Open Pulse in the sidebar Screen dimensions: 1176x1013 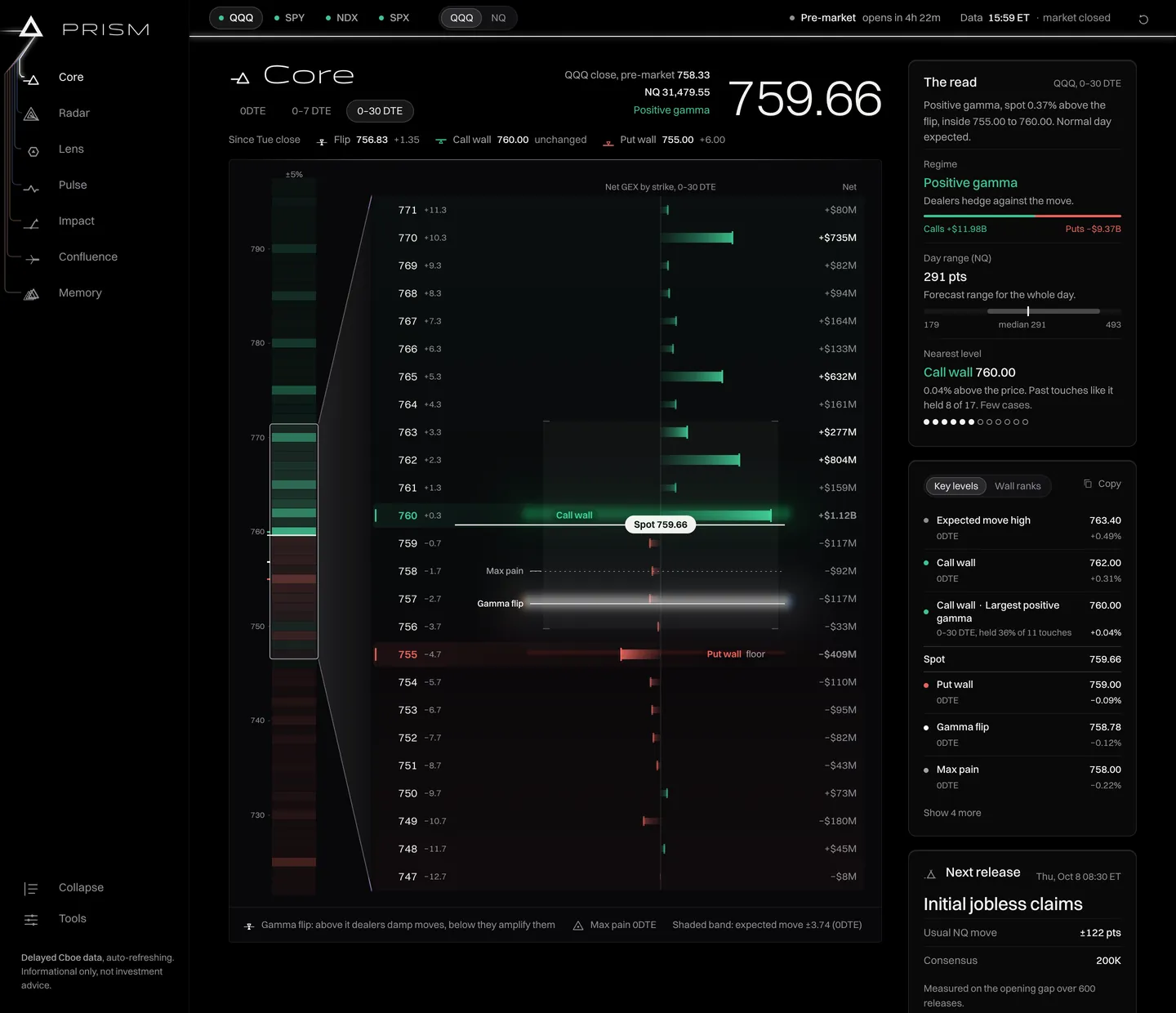click(73, 185)
